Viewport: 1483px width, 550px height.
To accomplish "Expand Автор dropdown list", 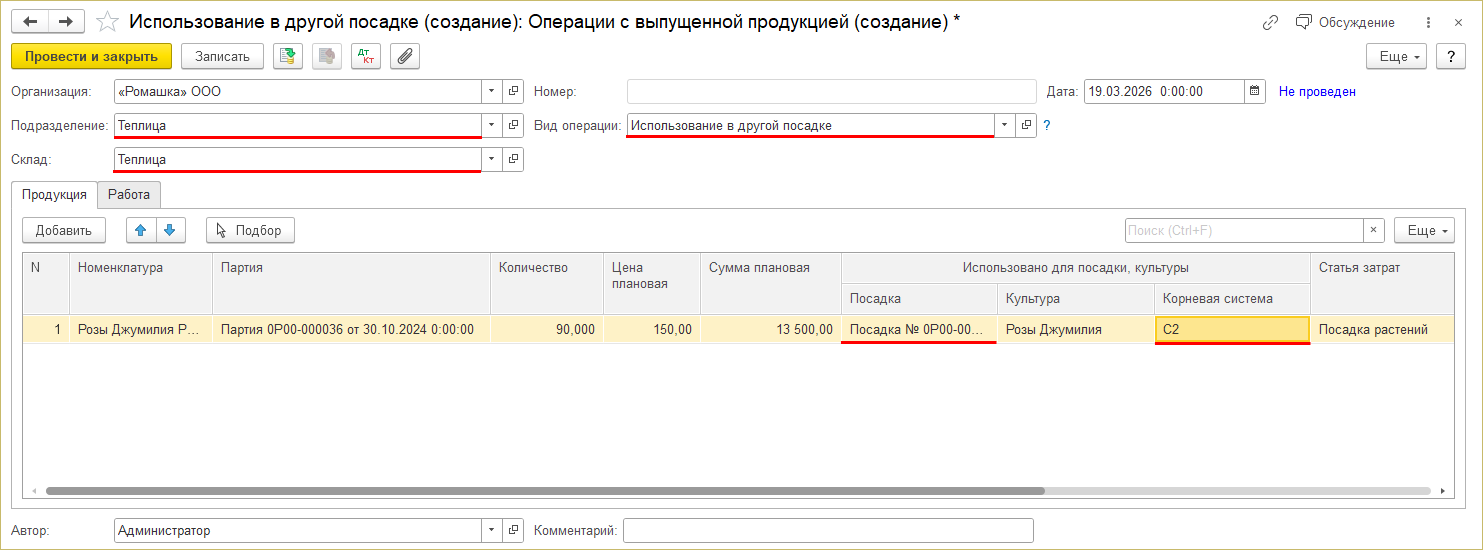I will (x=491, y=530).
